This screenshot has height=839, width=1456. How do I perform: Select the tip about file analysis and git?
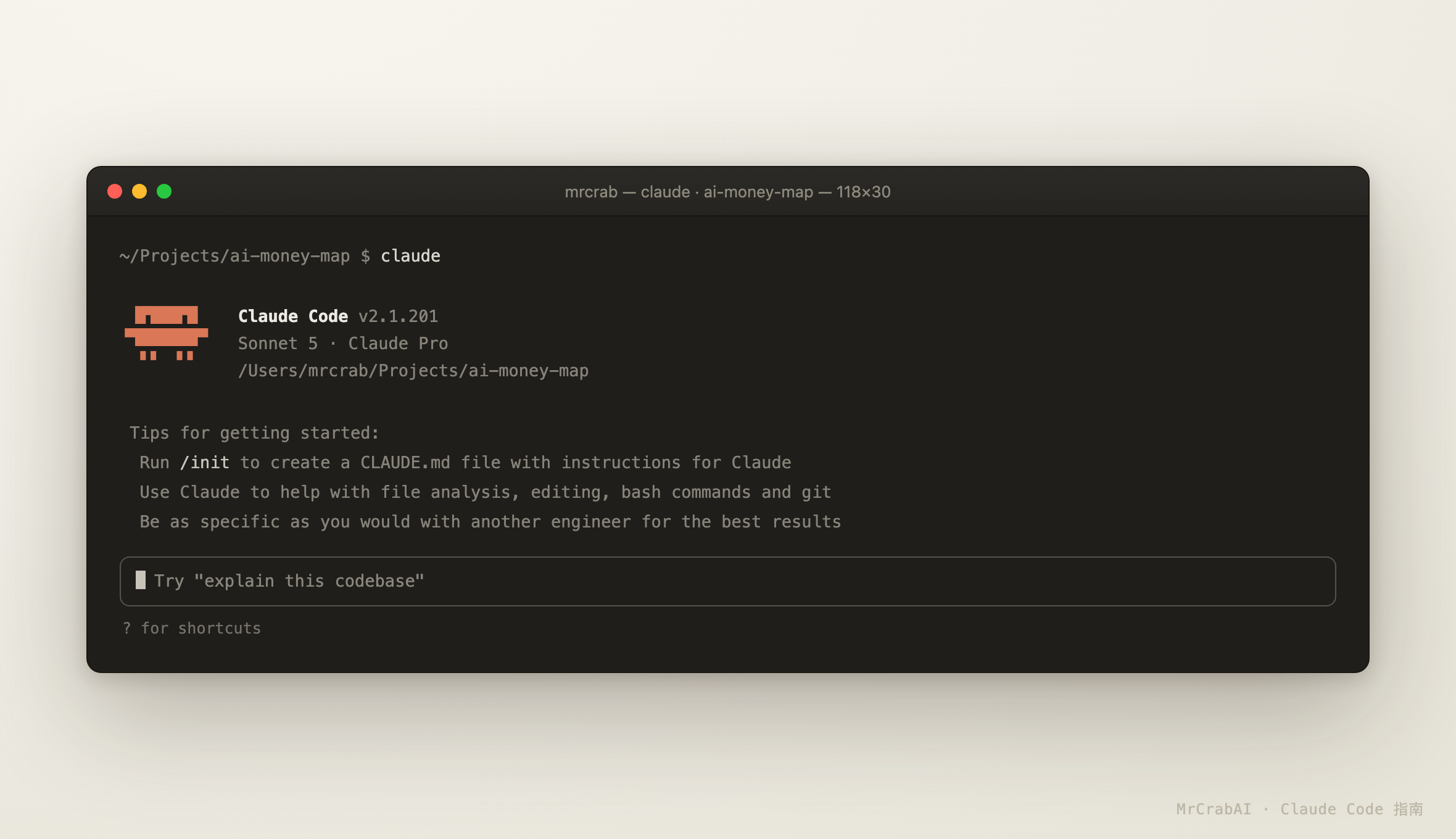486,492
